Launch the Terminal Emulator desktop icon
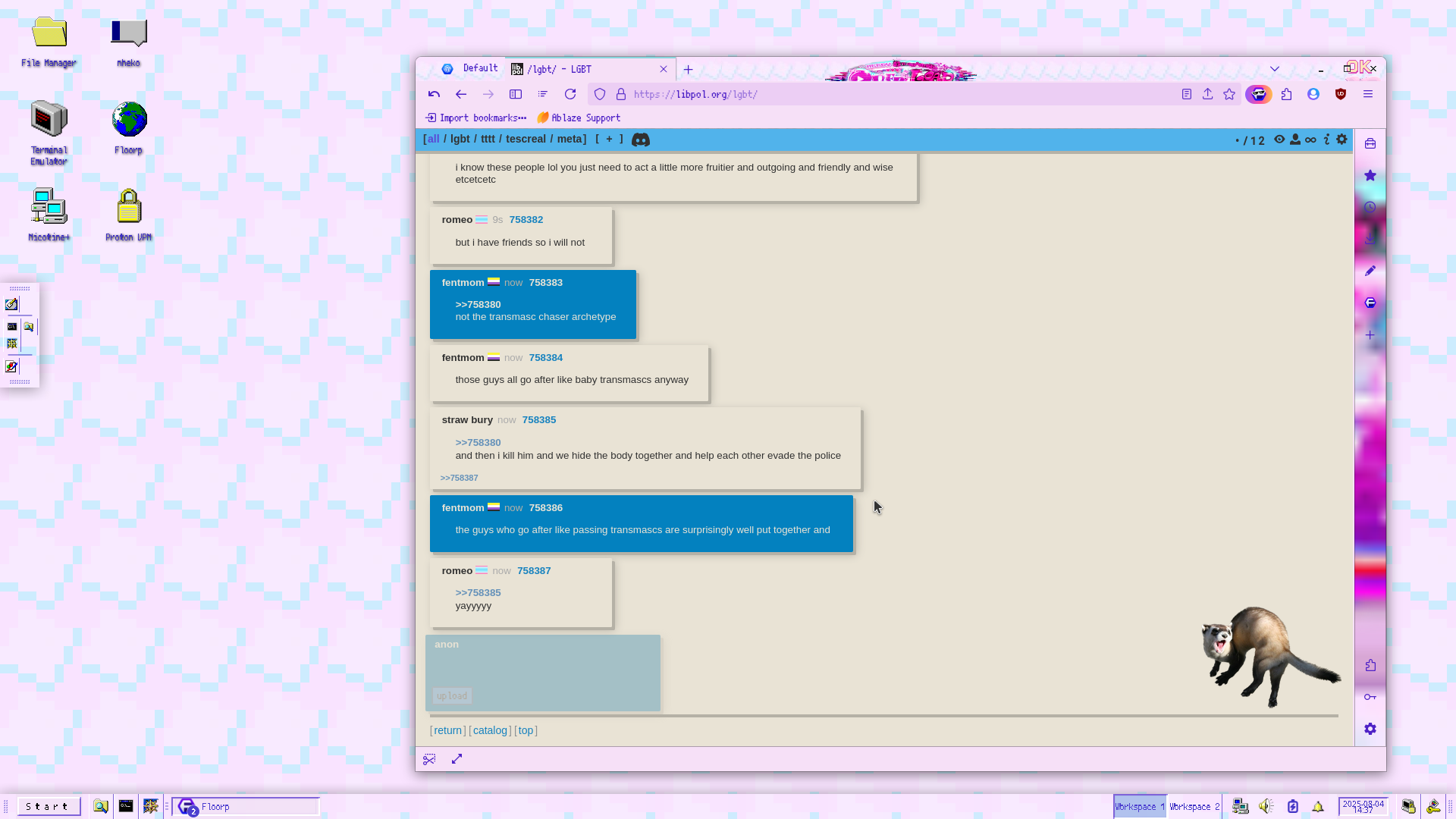Screen dimensions: 1456x819 click(49, 133)
